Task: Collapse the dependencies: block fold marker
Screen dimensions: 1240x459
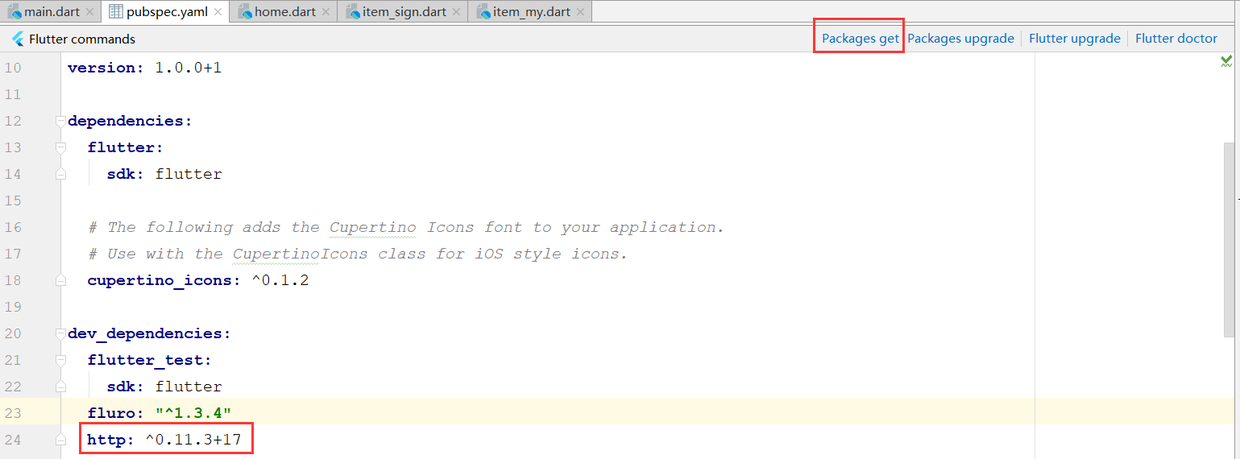Action: (x=60, y=121)
